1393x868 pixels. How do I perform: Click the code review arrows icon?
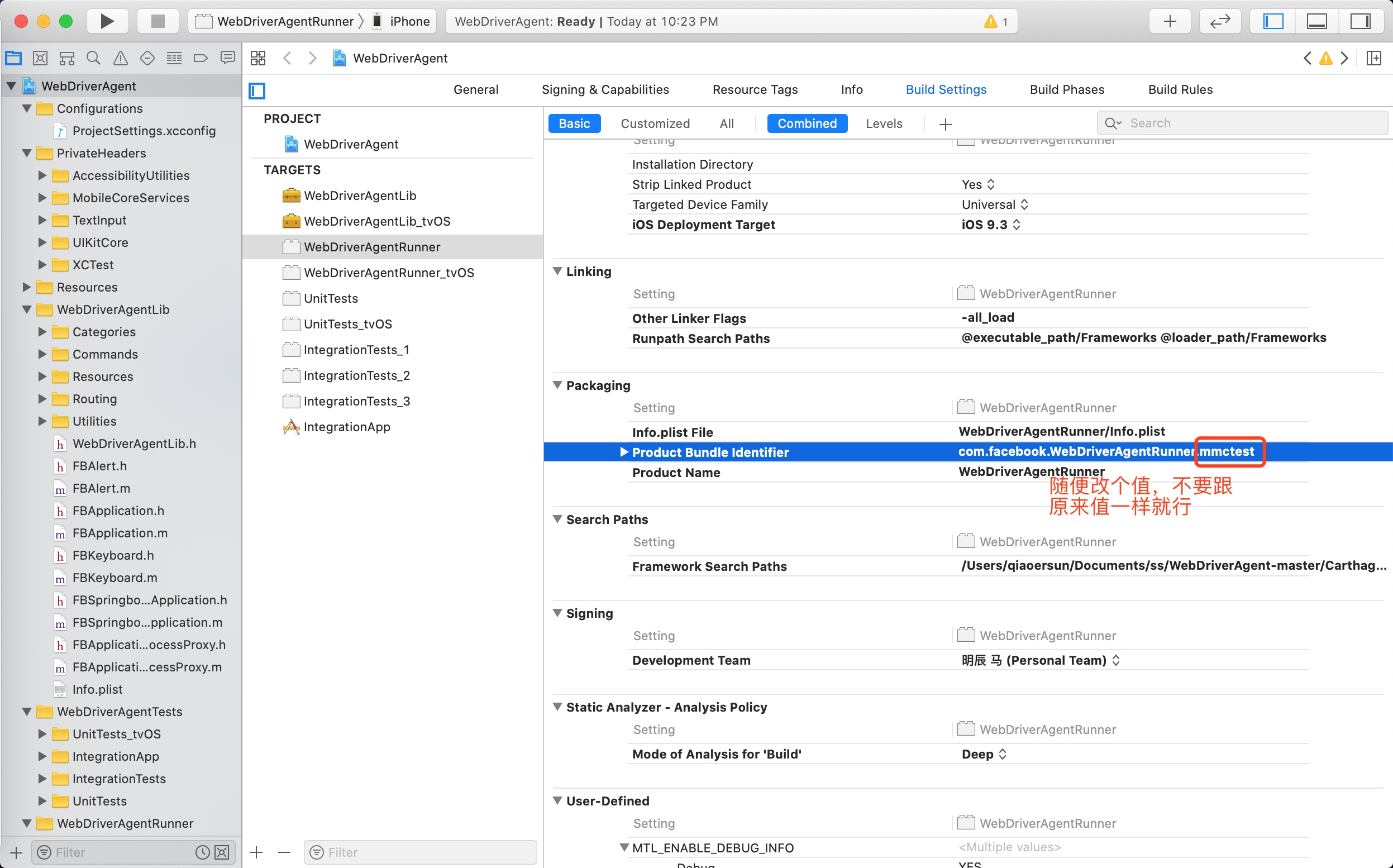[1220, 21]
